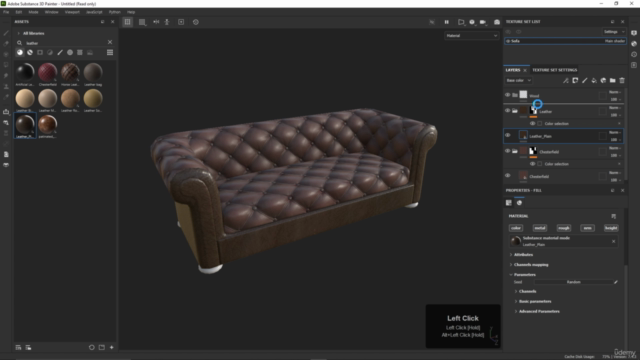This screenshot has height=360, width=640.
Task: Select the Artificial leather material thumbnail
Action: [x=25, y=72]
